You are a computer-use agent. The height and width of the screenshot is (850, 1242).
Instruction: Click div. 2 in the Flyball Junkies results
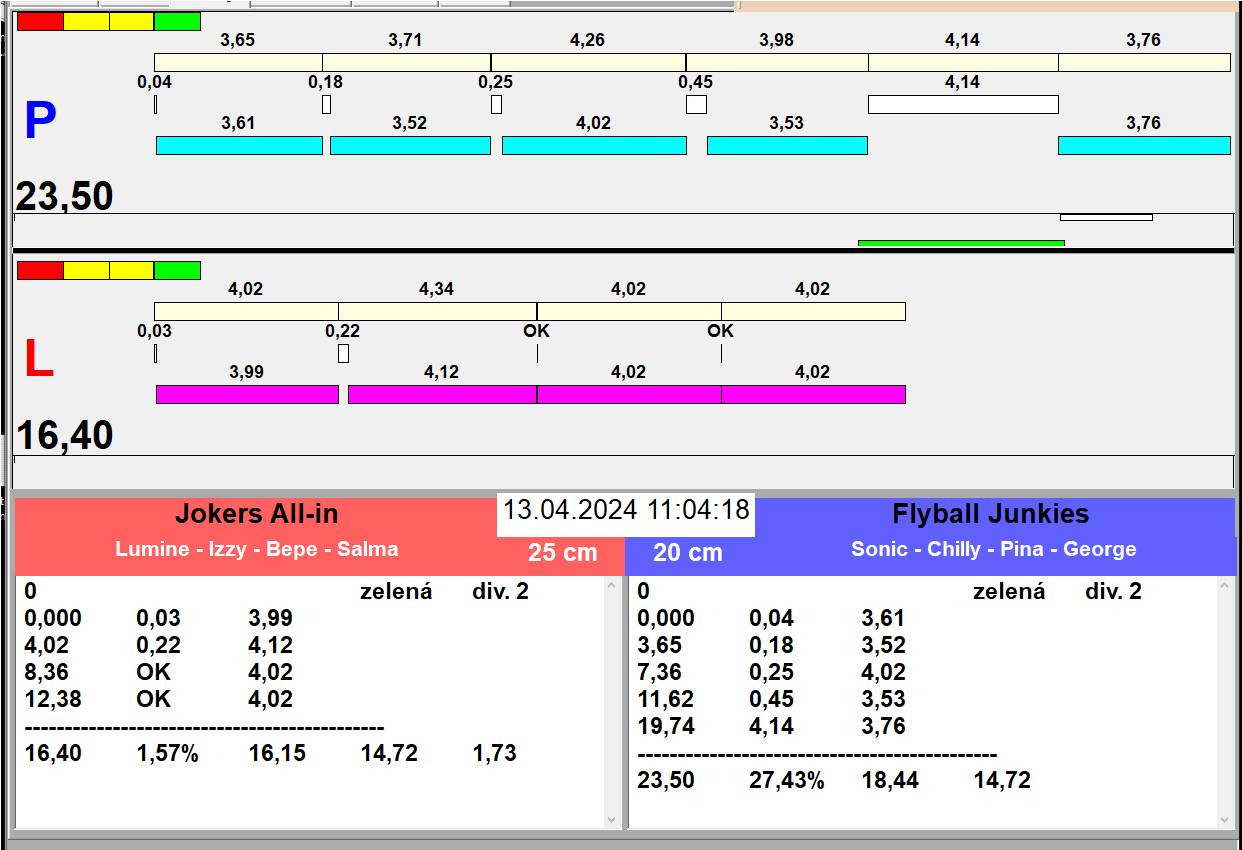1113,591
